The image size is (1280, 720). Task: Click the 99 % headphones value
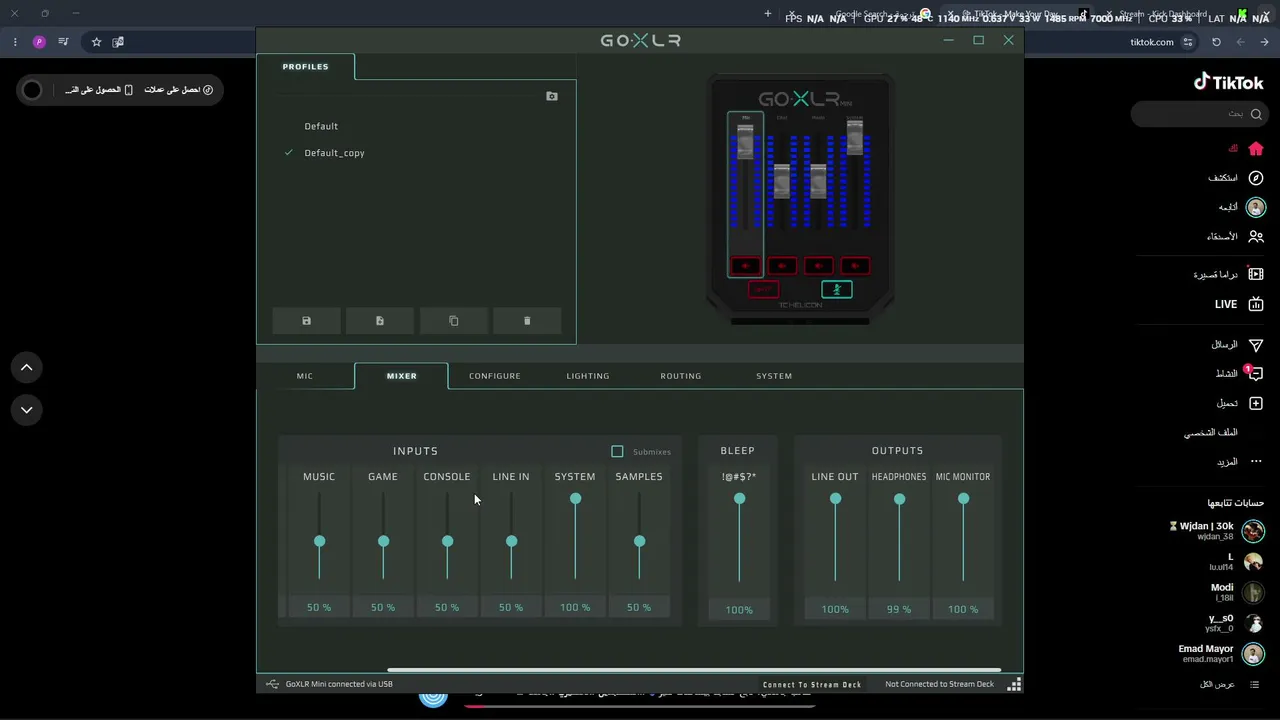899,609
